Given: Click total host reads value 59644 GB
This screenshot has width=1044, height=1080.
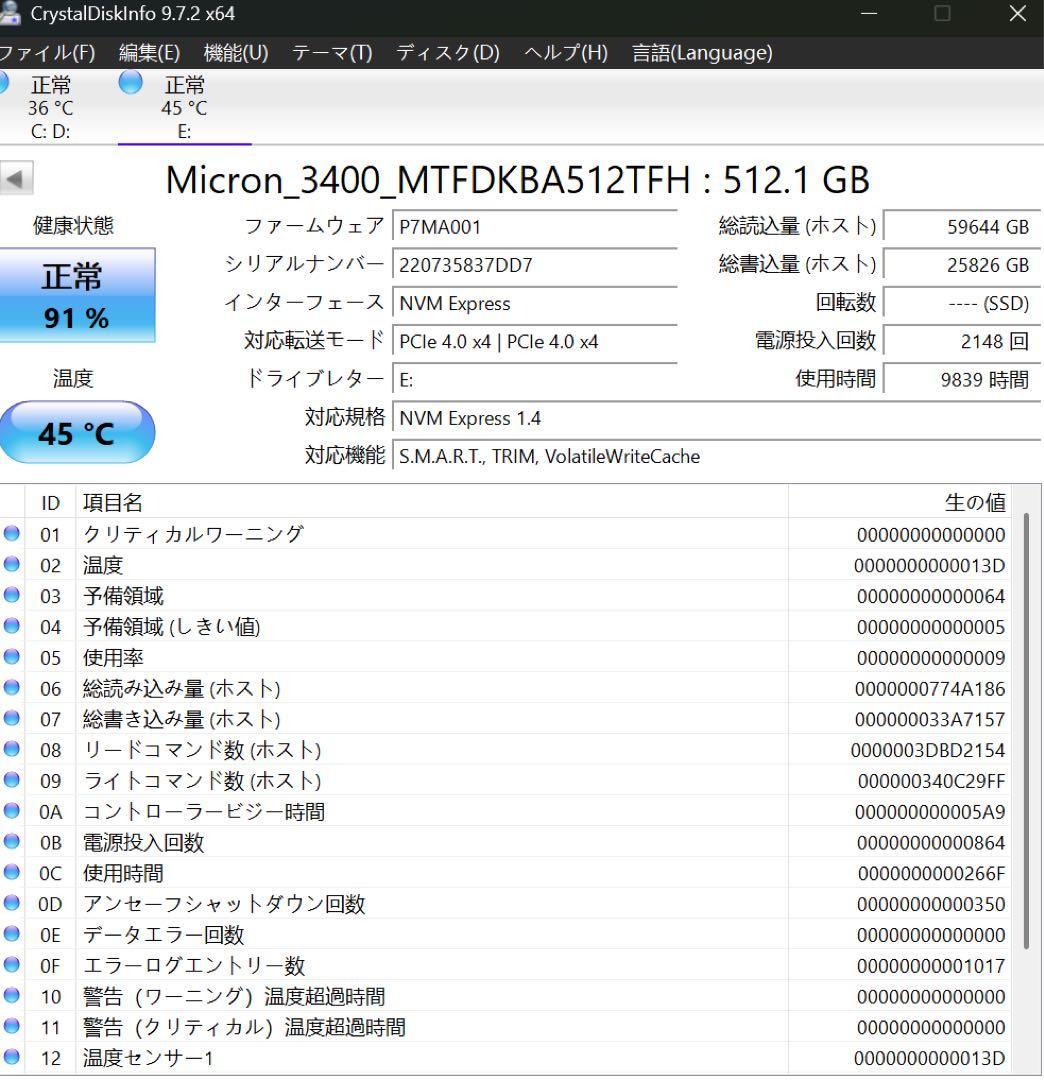Looking at the screenshot, I should (x=961, y=227).
